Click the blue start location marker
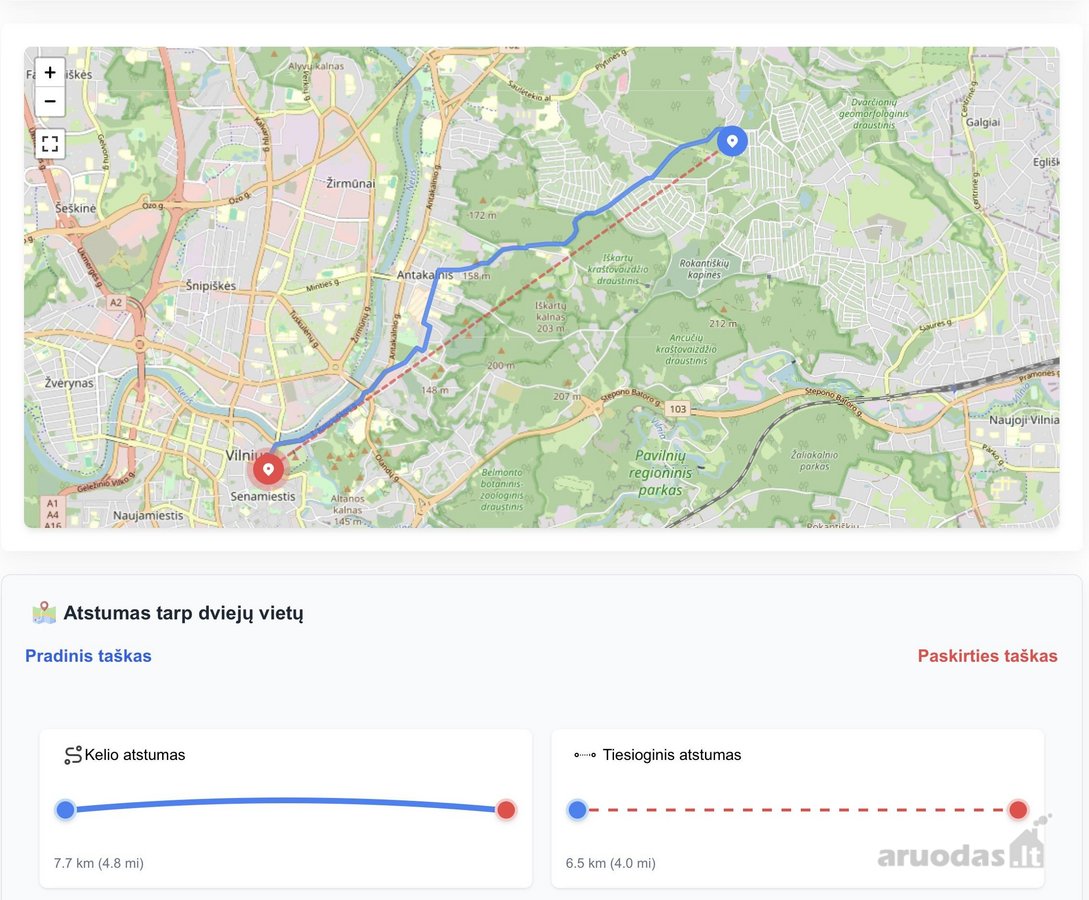Viewport: 1089px width, 900px height. click(x=732, y=141)
